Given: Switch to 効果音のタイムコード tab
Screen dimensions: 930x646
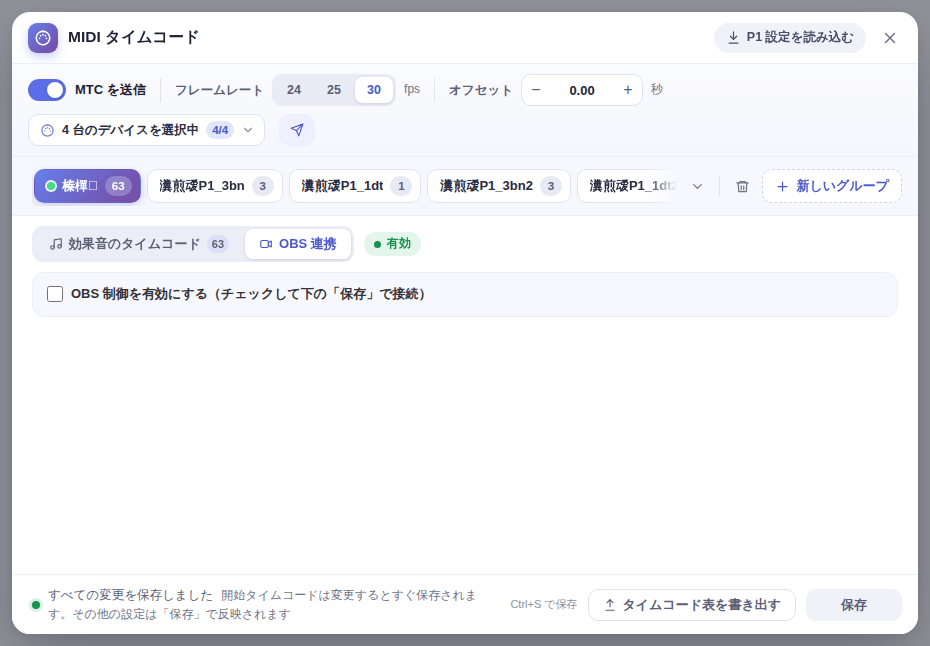Looking at the screenshot, I should coord(139,244).
